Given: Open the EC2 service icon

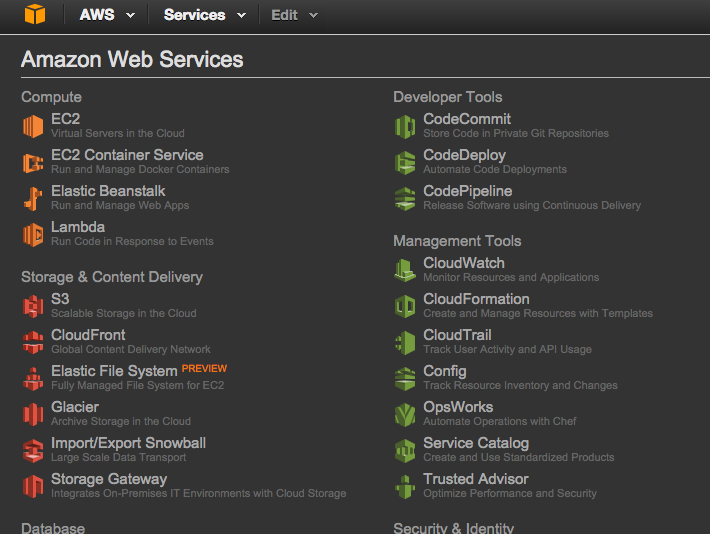Looking at the screenshot, I should (33, 126).
